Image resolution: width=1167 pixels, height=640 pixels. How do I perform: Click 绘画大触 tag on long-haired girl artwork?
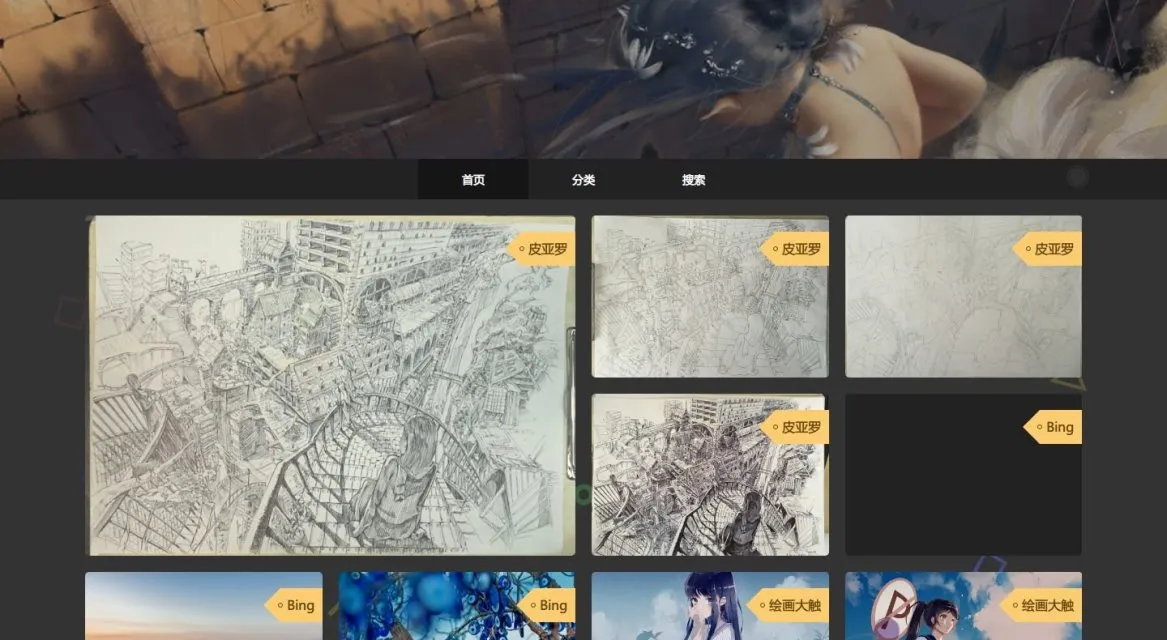795,605
